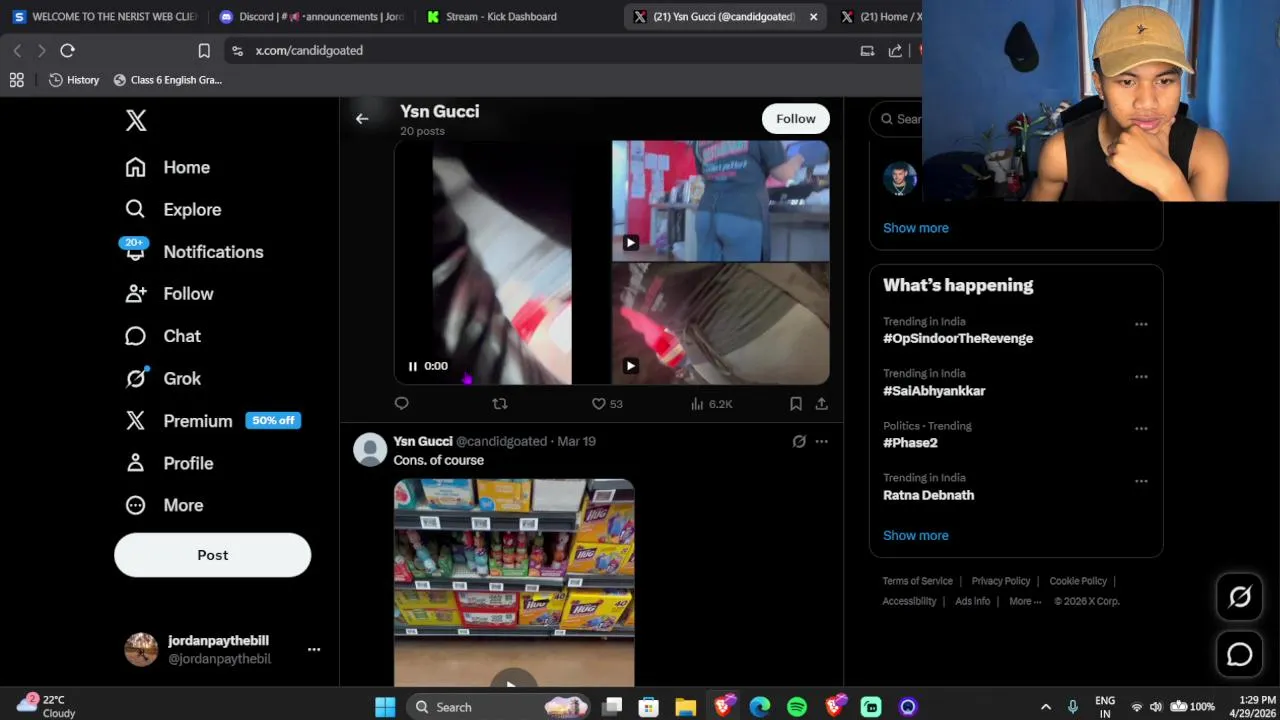Viewport: 1280px width, 720px height.
Task: Open the Terms of Service link
Action: [917, 581]
